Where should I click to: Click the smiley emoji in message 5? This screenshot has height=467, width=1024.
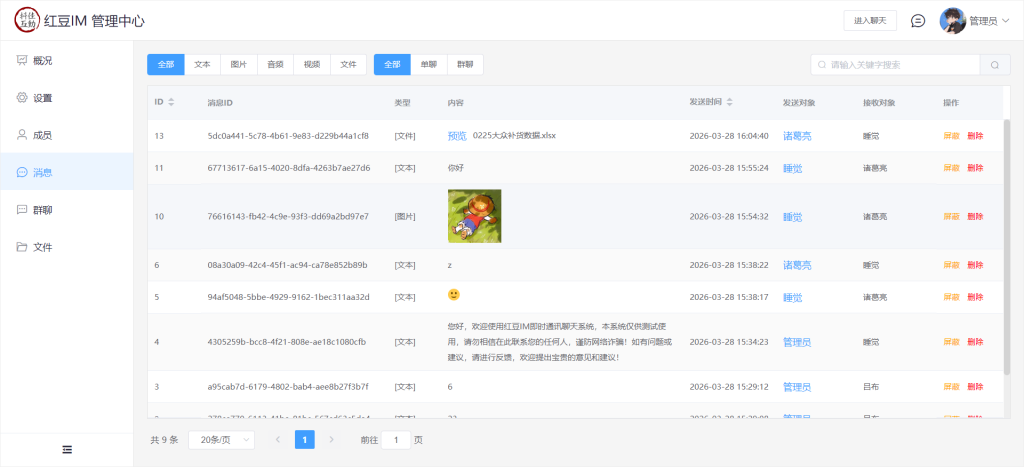point(454,295)
